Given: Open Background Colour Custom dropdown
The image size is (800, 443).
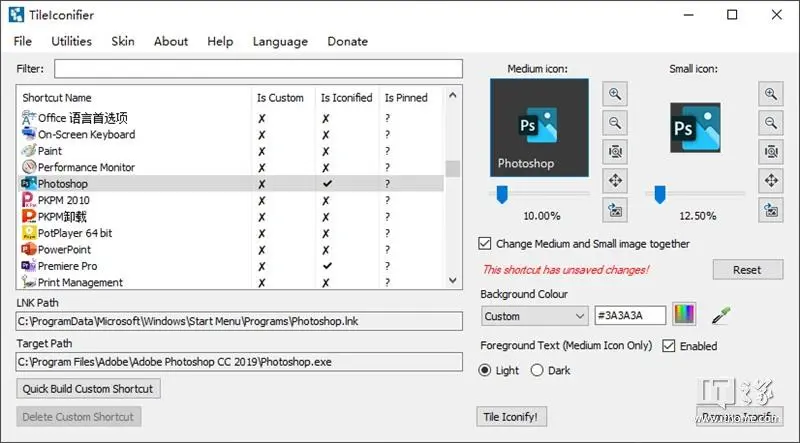Looking at the screenshot, I should (x=534, y=316).
